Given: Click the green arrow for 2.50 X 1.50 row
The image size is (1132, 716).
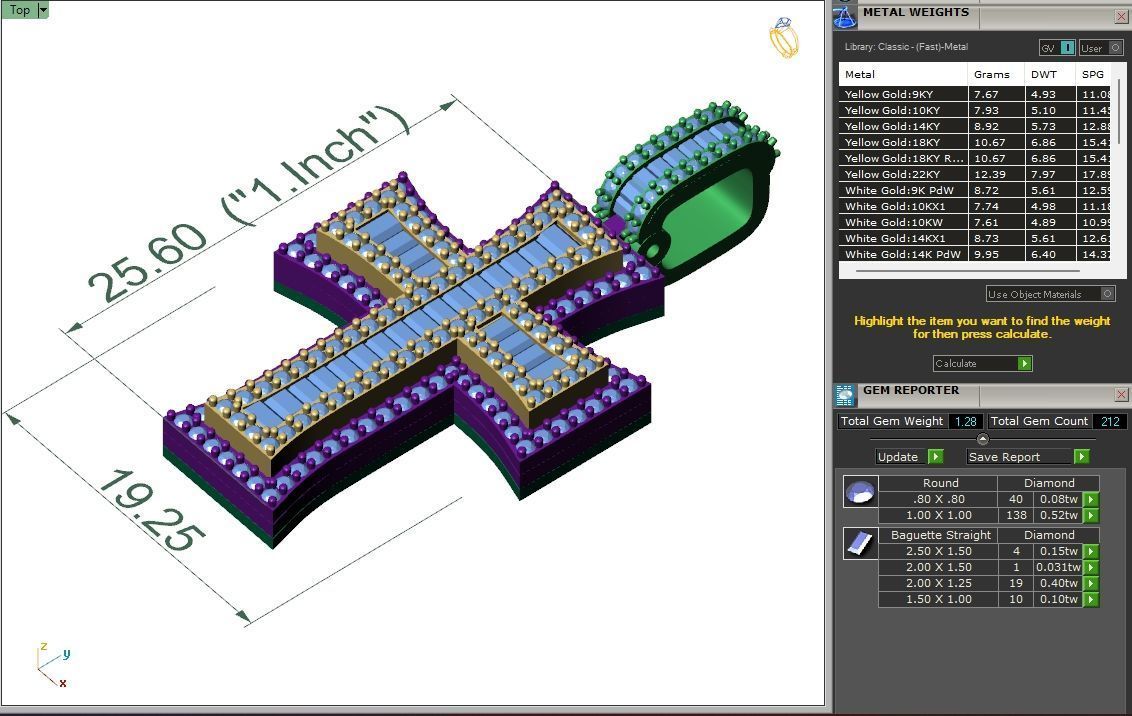Looking at the screenshot, I should click(1091, 551).
